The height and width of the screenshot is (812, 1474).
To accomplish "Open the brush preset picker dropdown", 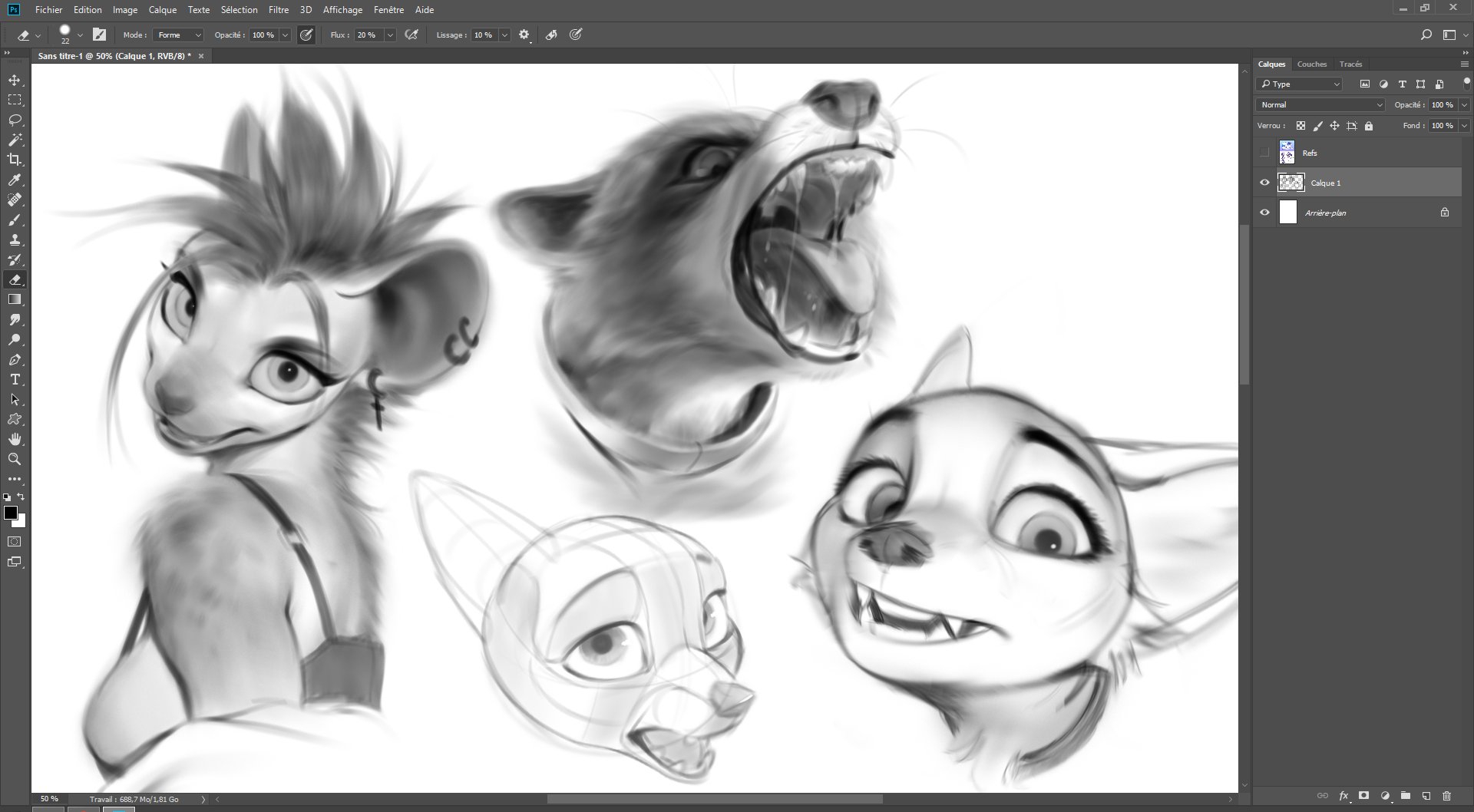I will (80, 35).
